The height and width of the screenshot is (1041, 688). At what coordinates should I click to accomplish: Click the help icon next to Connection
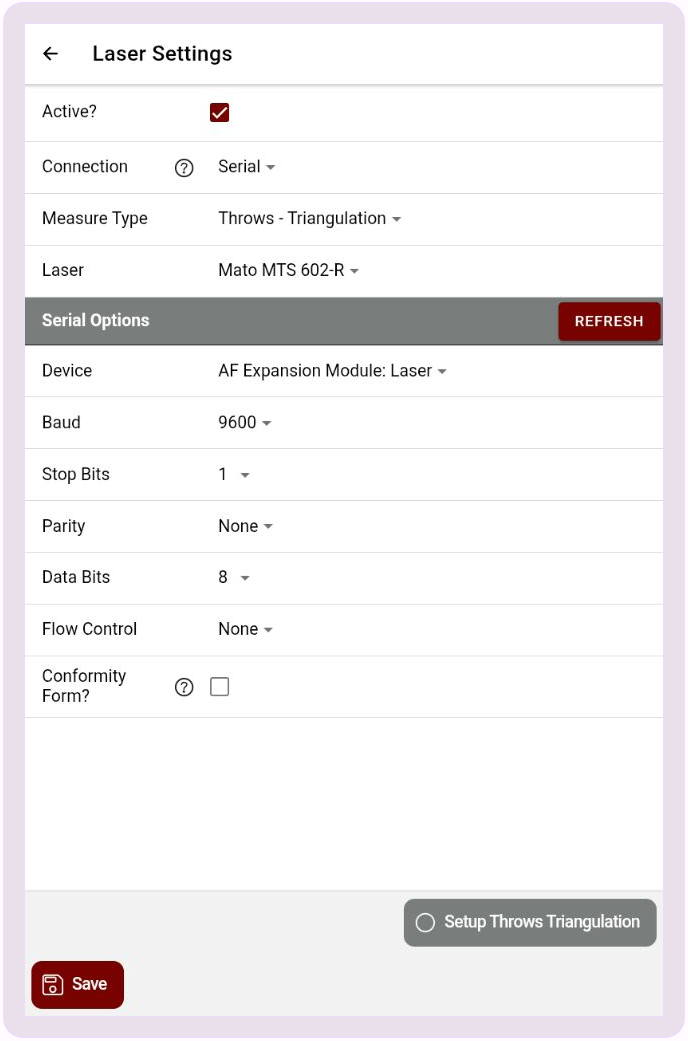(x=184, y=168)
